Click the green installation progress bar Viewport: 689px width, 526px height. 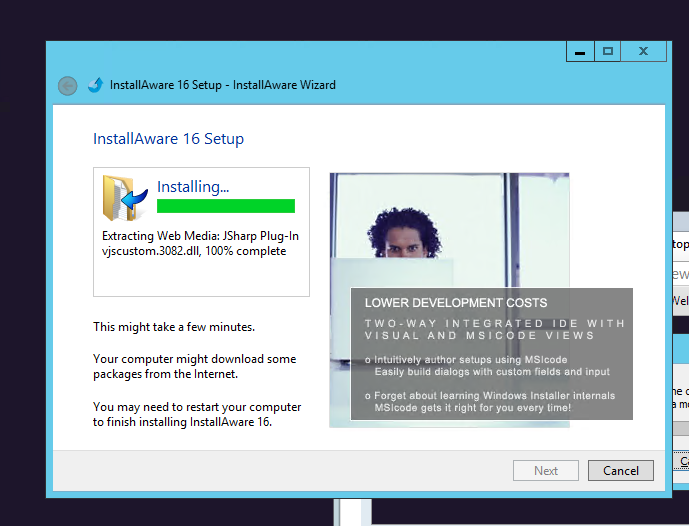tap(226, 206)
